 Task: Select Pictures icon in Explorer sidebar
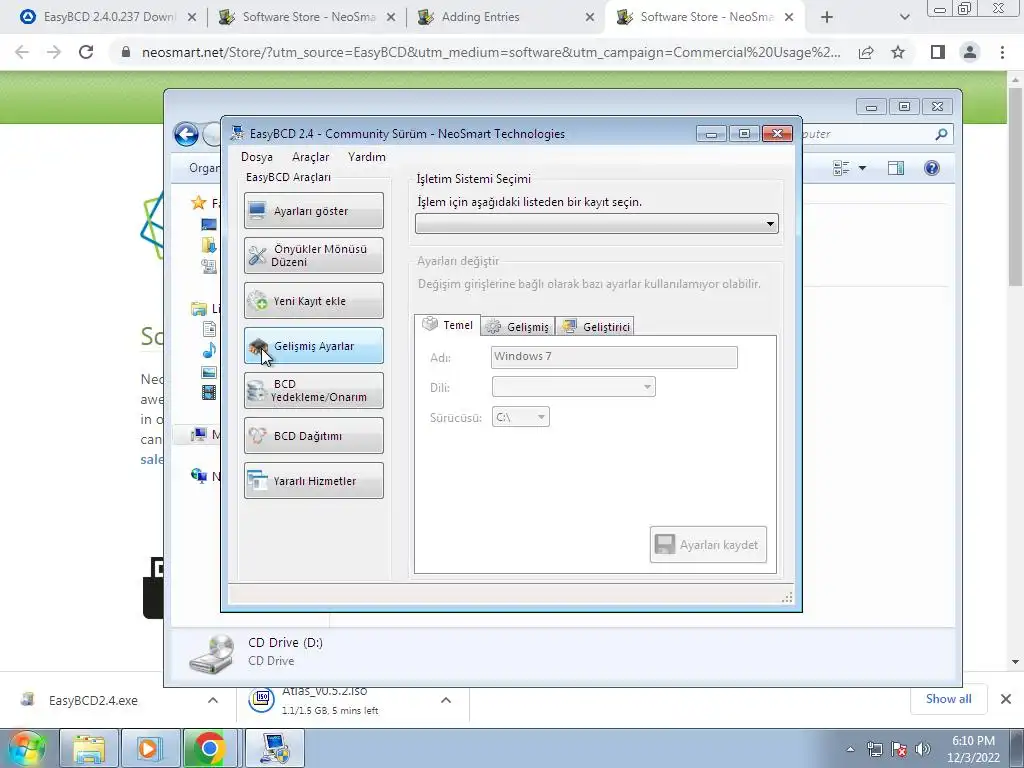coord(209,372)
